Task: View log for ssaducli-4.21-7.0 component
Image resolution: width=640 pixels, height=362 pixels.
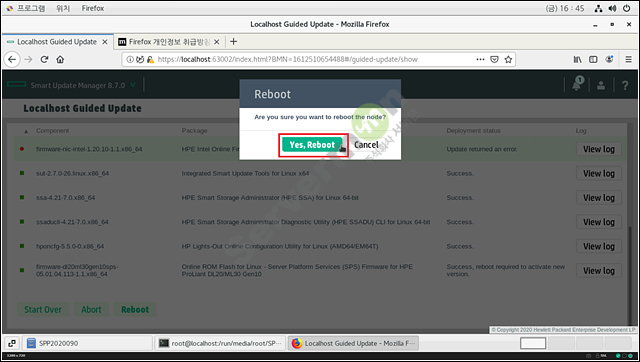Action: [599, 222]
